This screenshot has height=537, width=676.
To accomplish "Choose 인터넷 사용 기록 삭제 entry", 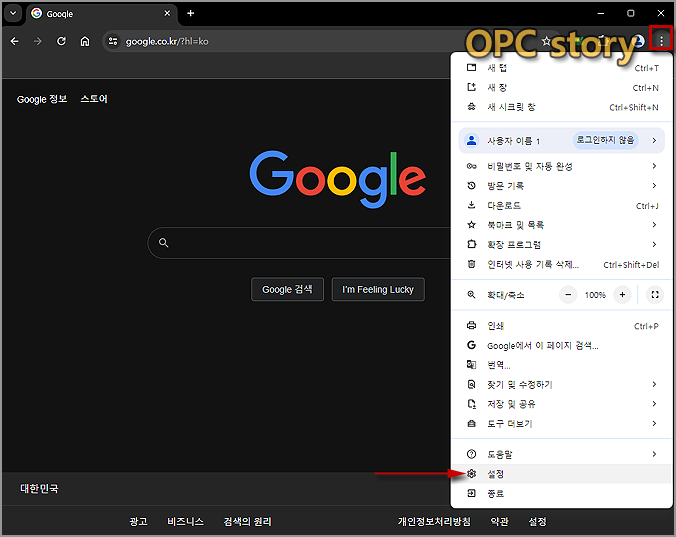I will point(561,264).
